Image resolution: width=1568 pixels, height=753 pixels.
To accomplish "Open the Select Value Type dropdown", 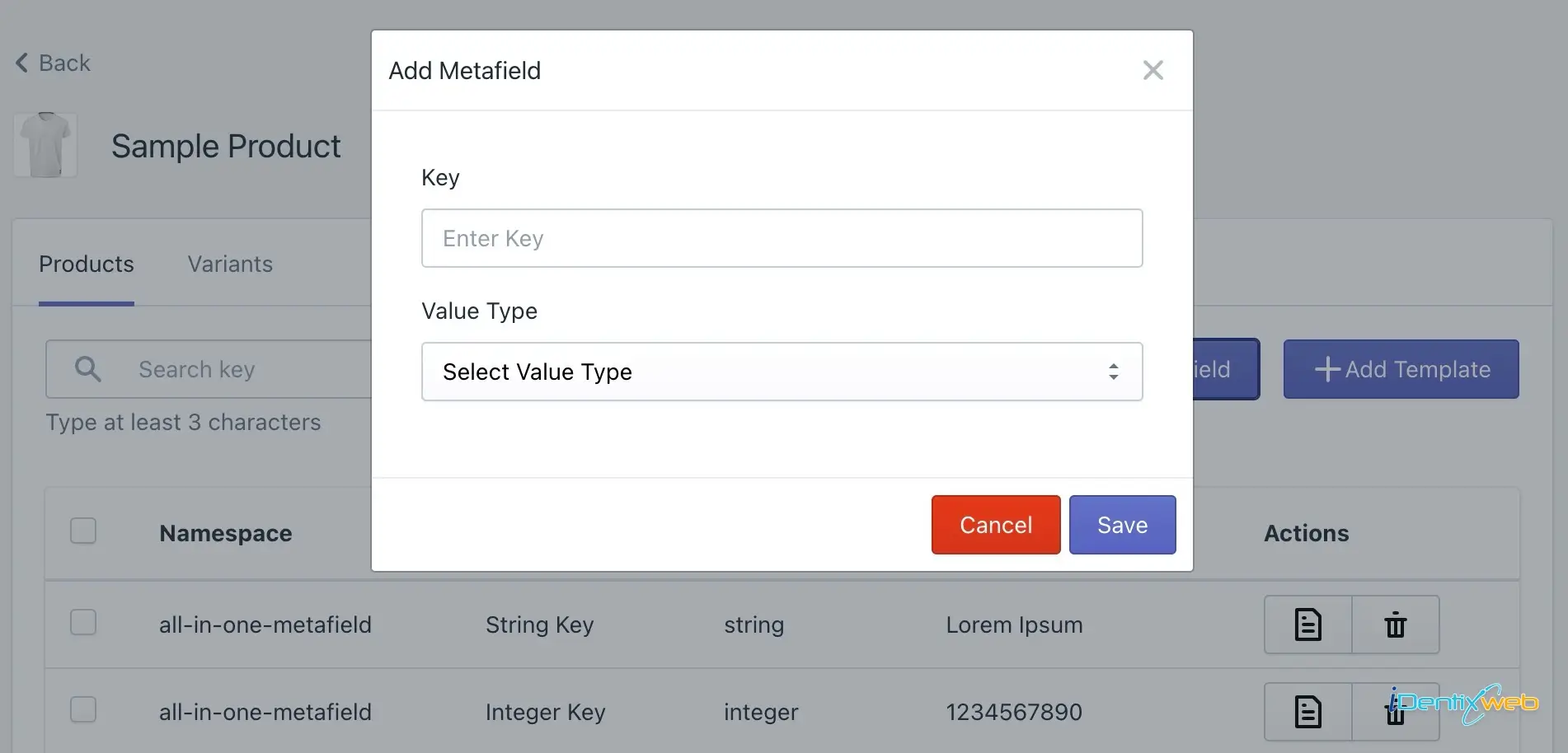I will [781, 372].
